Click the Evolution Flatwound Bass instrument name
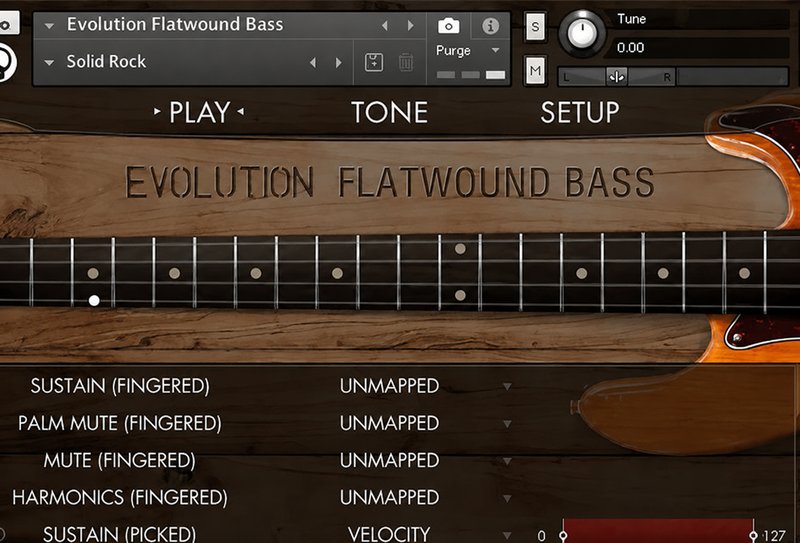 click(x=175, y=24)
